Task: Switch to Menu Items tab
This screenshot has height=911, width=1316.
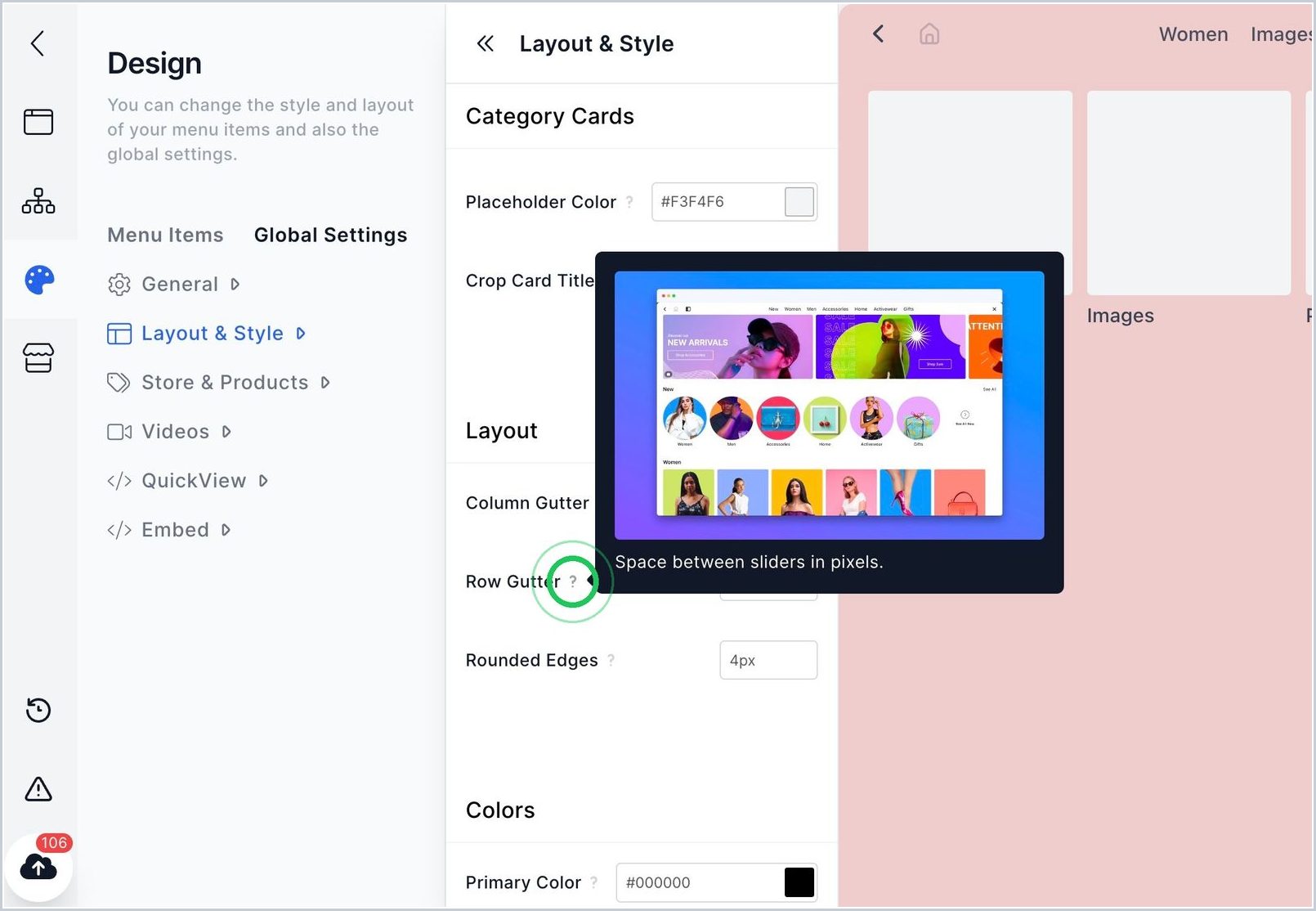Action: point(165,235)
